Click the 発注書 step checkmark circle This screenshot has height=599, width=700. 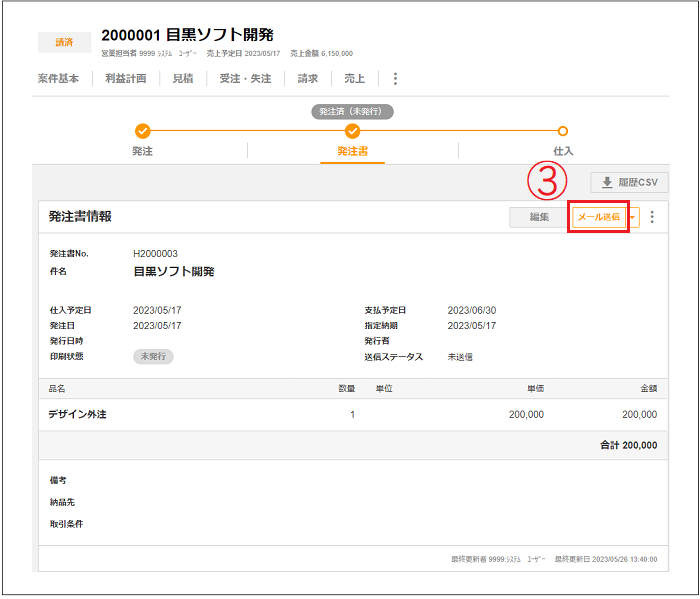(x=352, y=131)
